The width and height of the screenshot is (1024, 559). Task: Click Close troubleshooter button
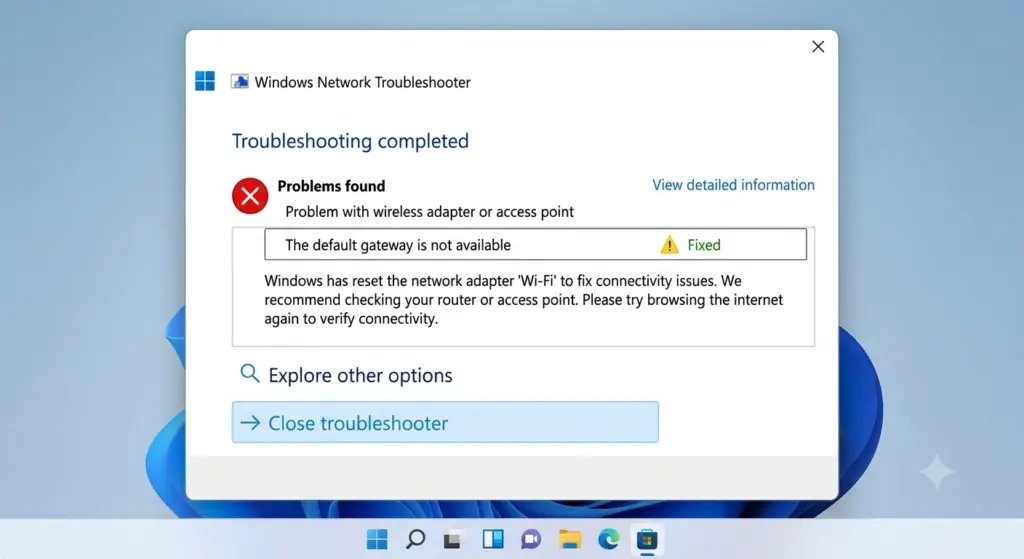pos(445,422)
